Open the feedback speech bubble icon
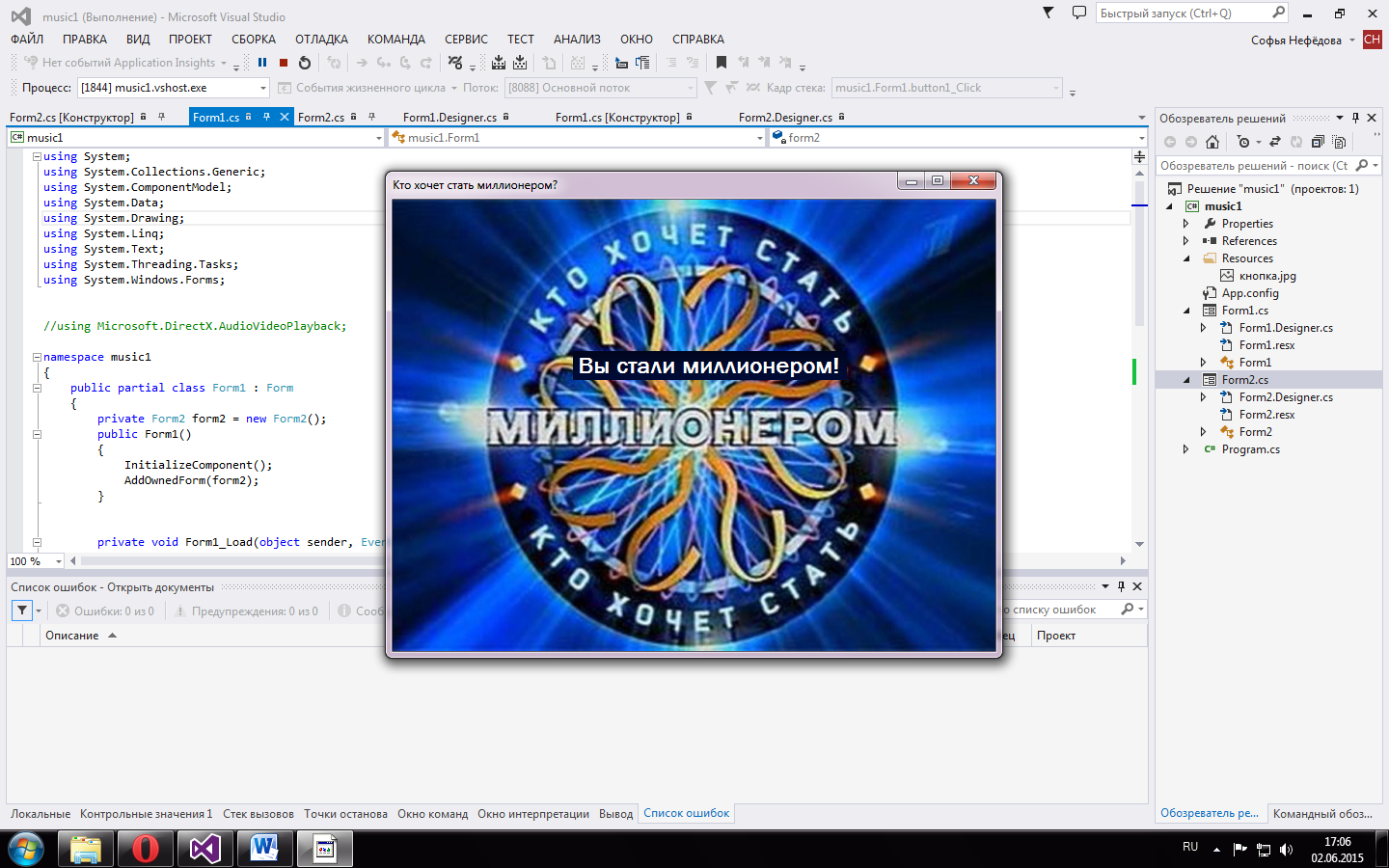 pos(1078,13)
